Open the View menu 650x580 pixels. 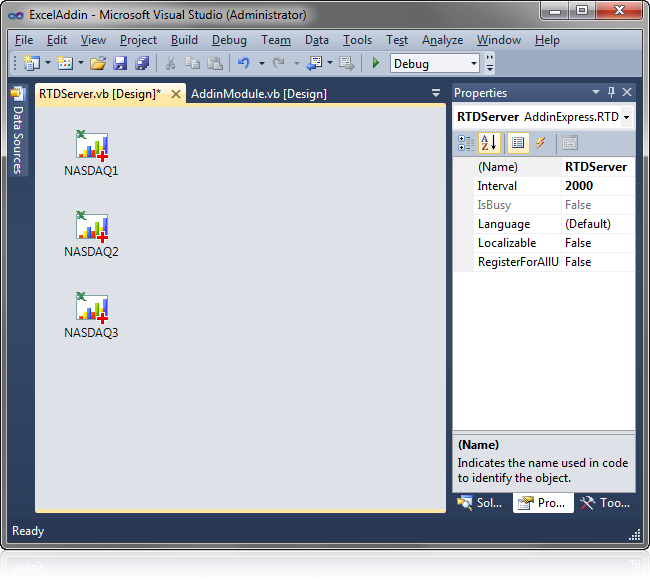(x=93, y=40)
